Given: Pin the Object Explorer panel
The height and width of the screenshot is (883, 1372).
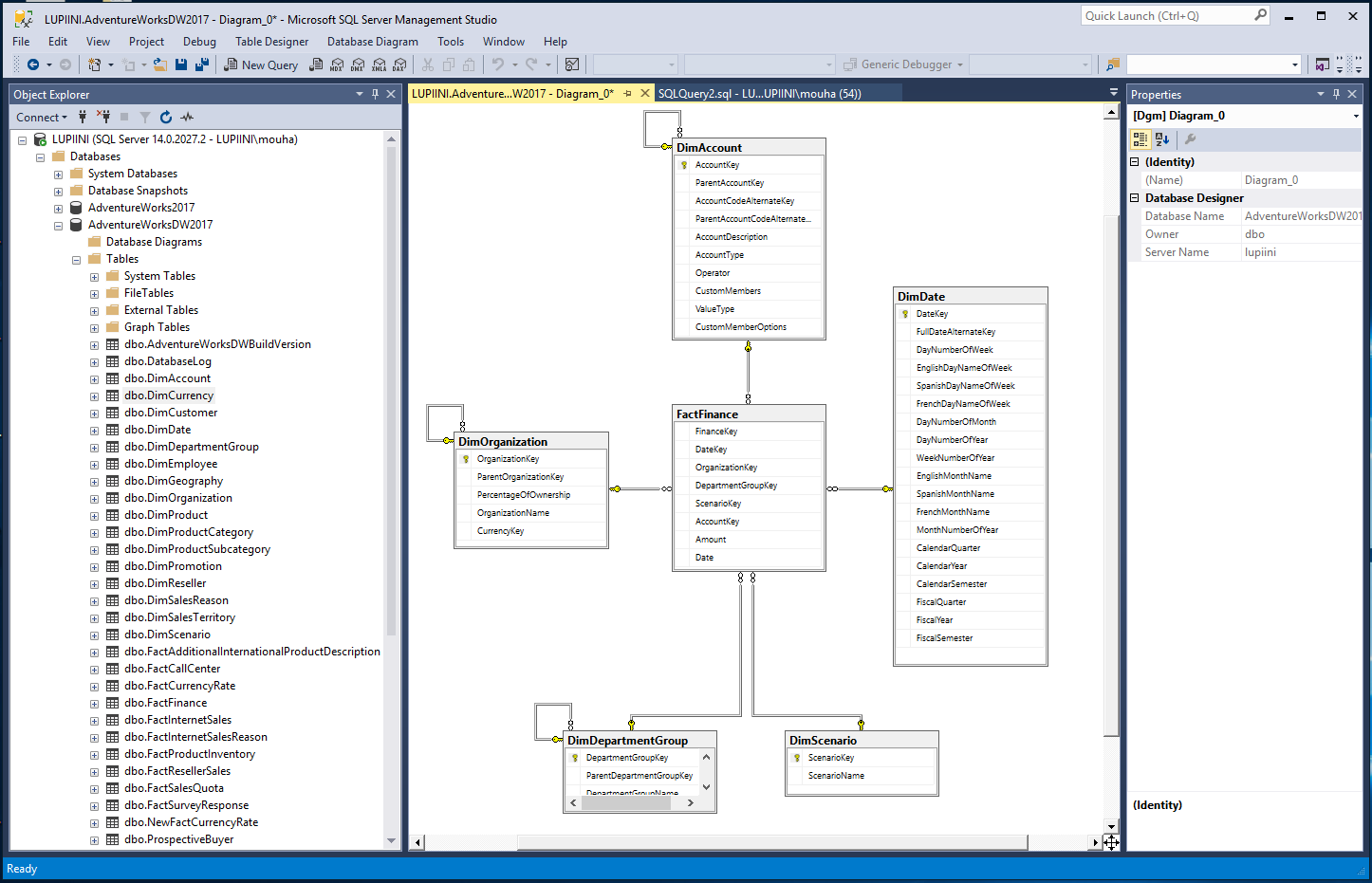Looking at the screenshot, I should click(376, 94).
